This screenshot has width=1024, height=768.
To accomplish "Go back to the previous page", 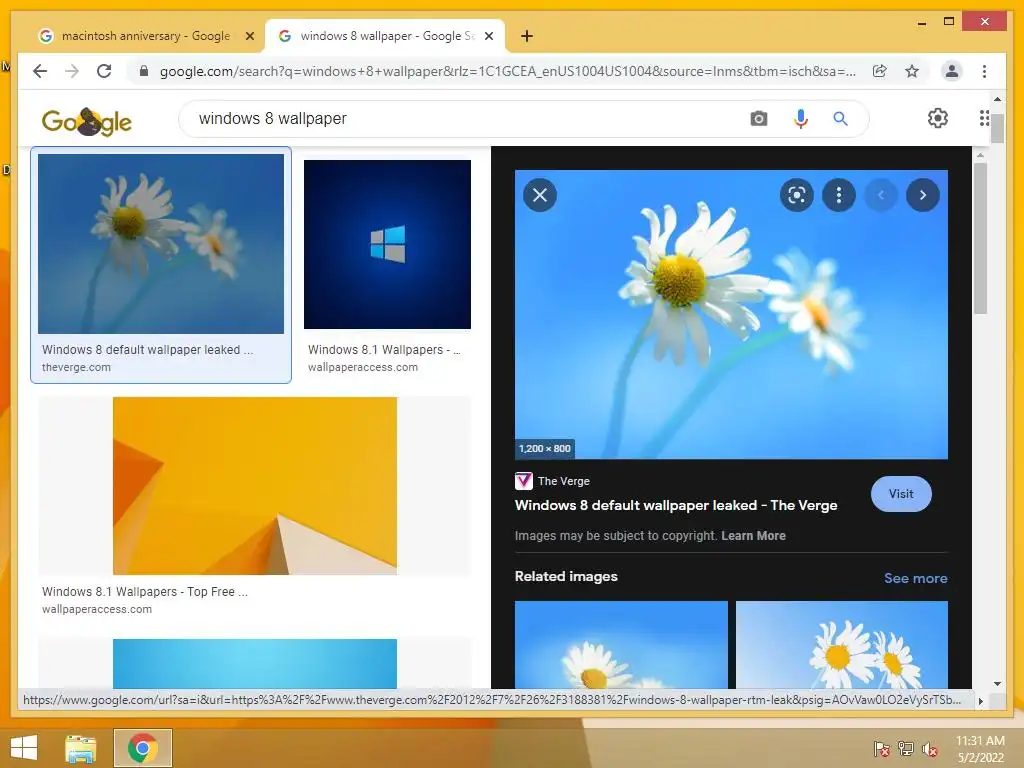I will [40, 71].
